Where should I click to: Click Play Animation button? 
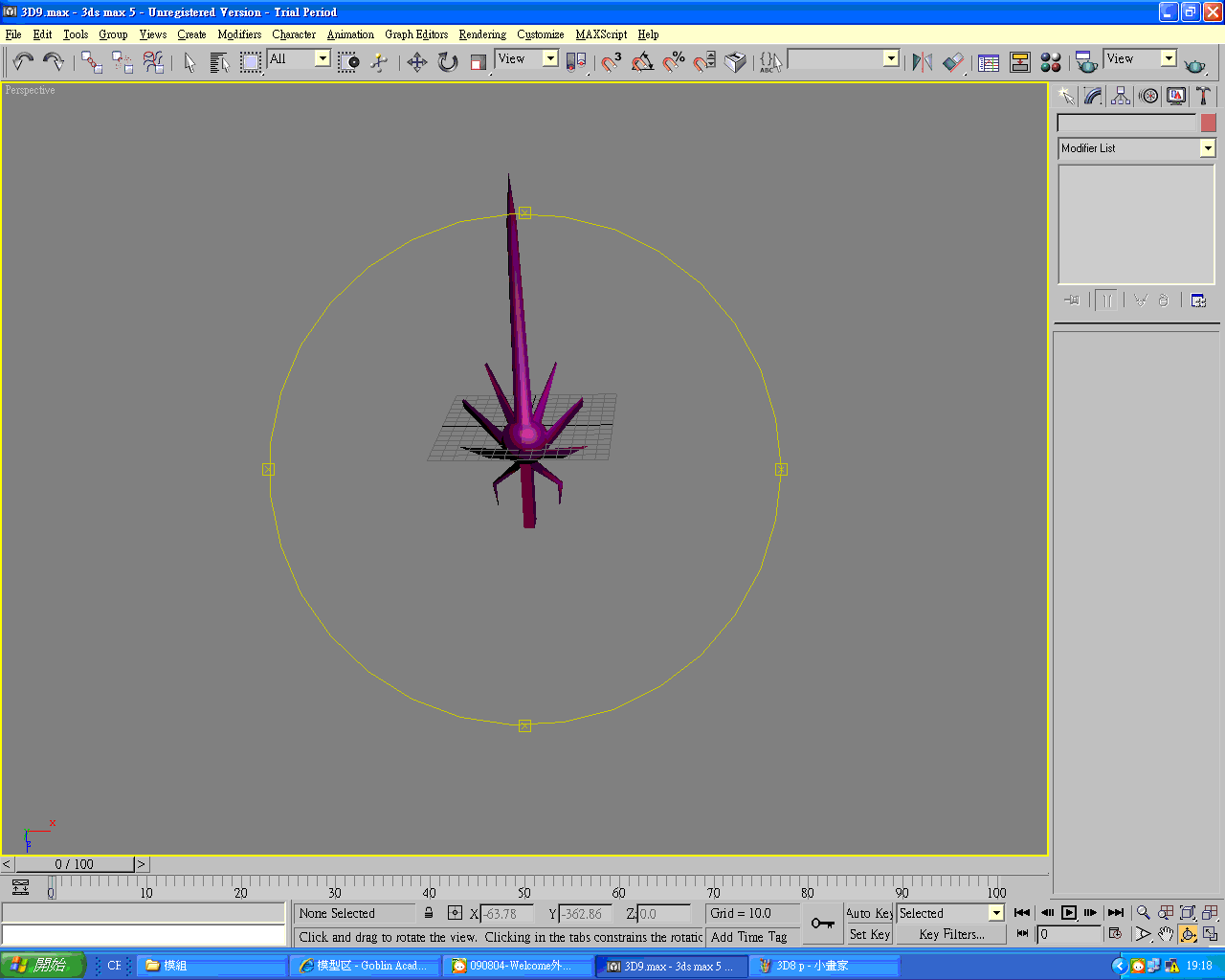pos(1069,912)
